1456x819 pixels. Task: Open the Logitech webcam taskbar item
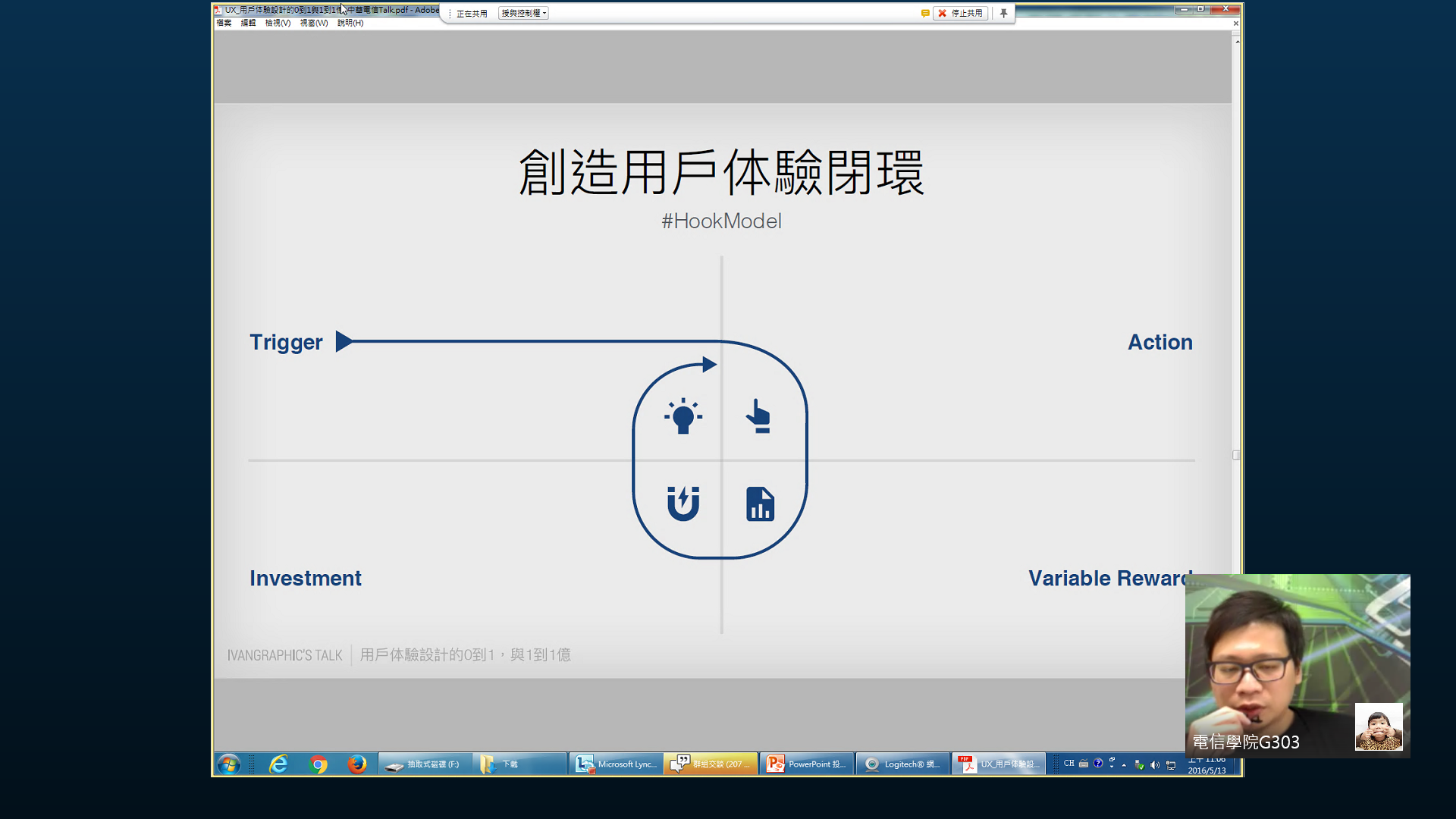[x=902, y=764]
